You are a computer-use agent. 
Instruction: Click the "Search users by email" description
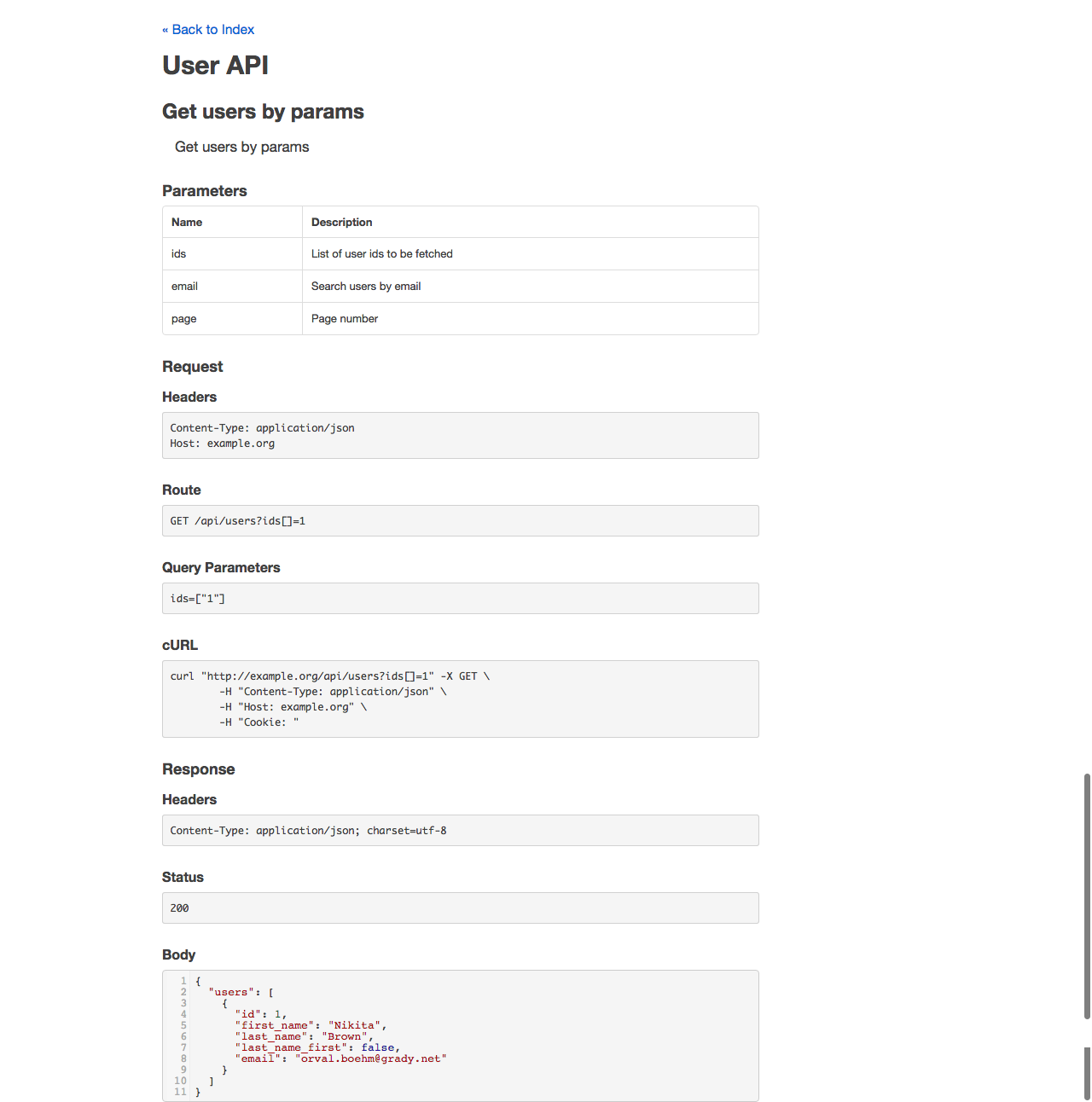[x=366, y=287]
